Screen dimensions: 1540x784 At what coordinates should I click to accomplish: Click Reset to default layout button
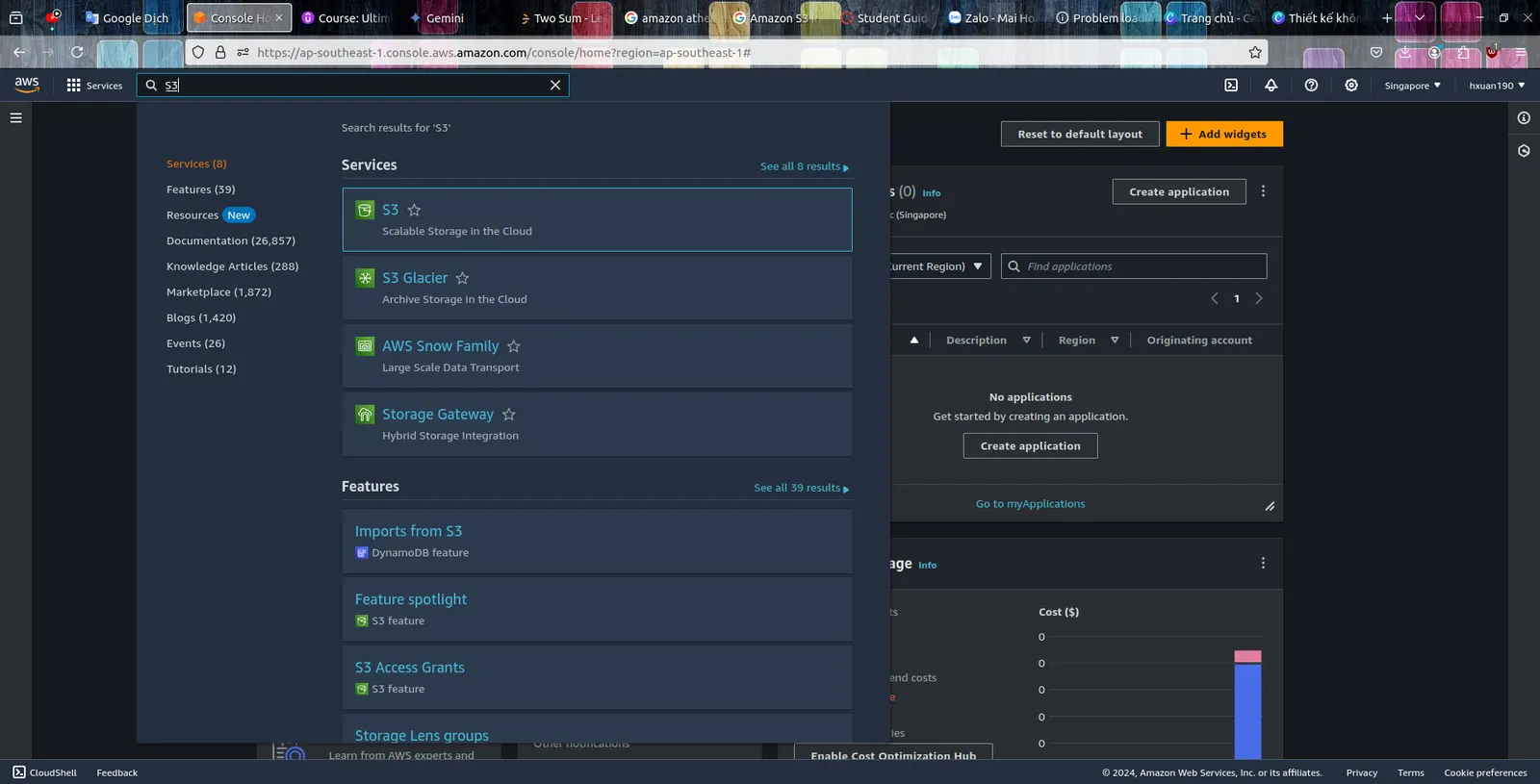click(x=1080, y=135)
